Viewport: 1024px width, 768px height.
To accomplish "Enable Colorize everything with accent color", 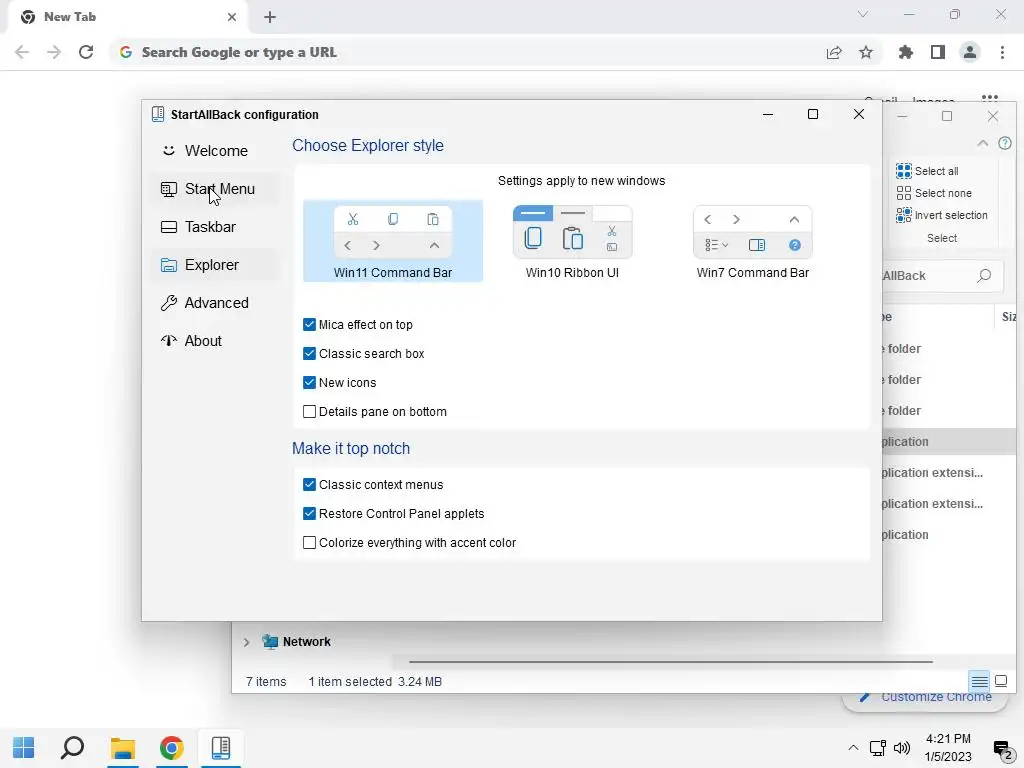I will (x=310, y=543).
